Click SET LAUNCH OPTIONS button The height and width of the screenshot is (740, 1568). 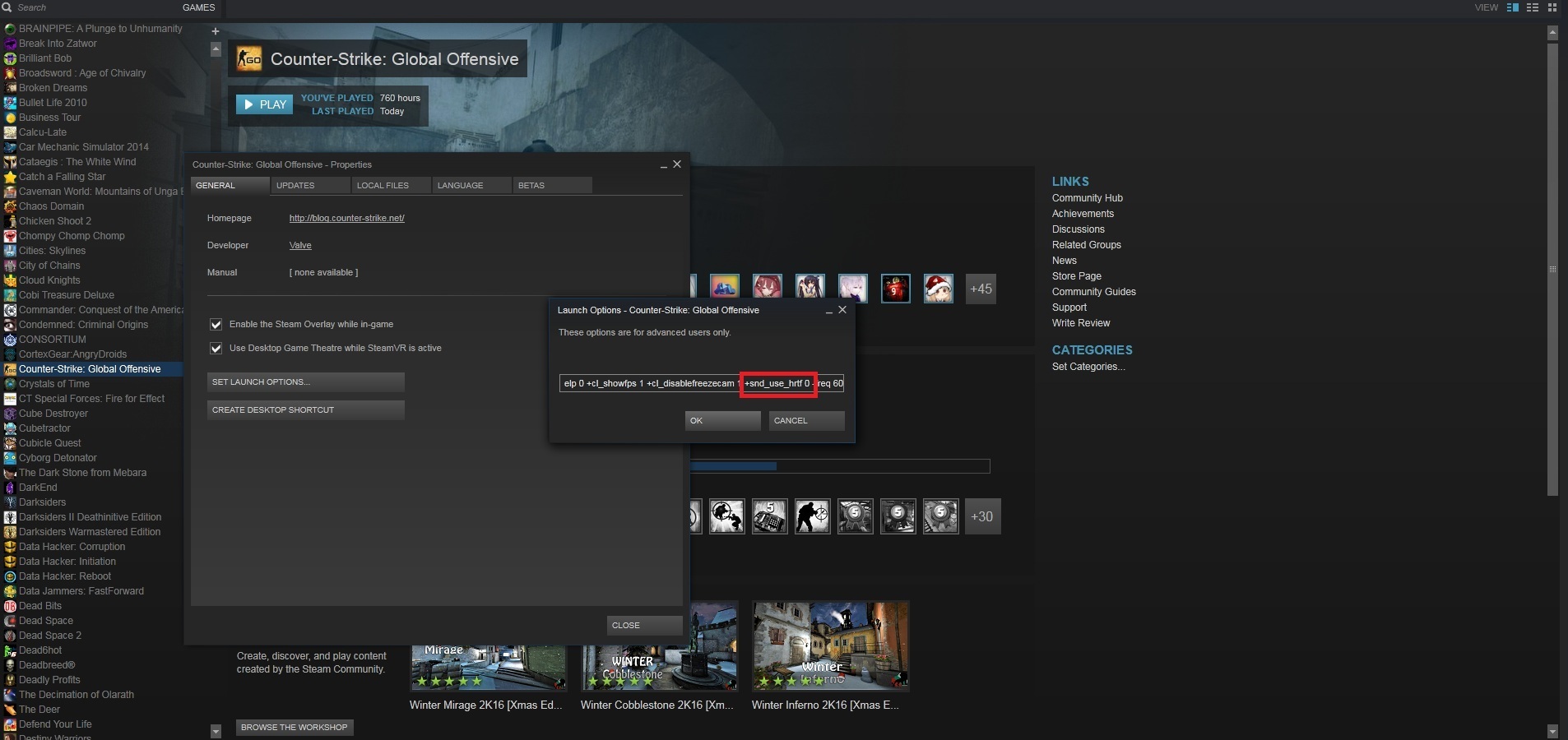coord(306,382)
